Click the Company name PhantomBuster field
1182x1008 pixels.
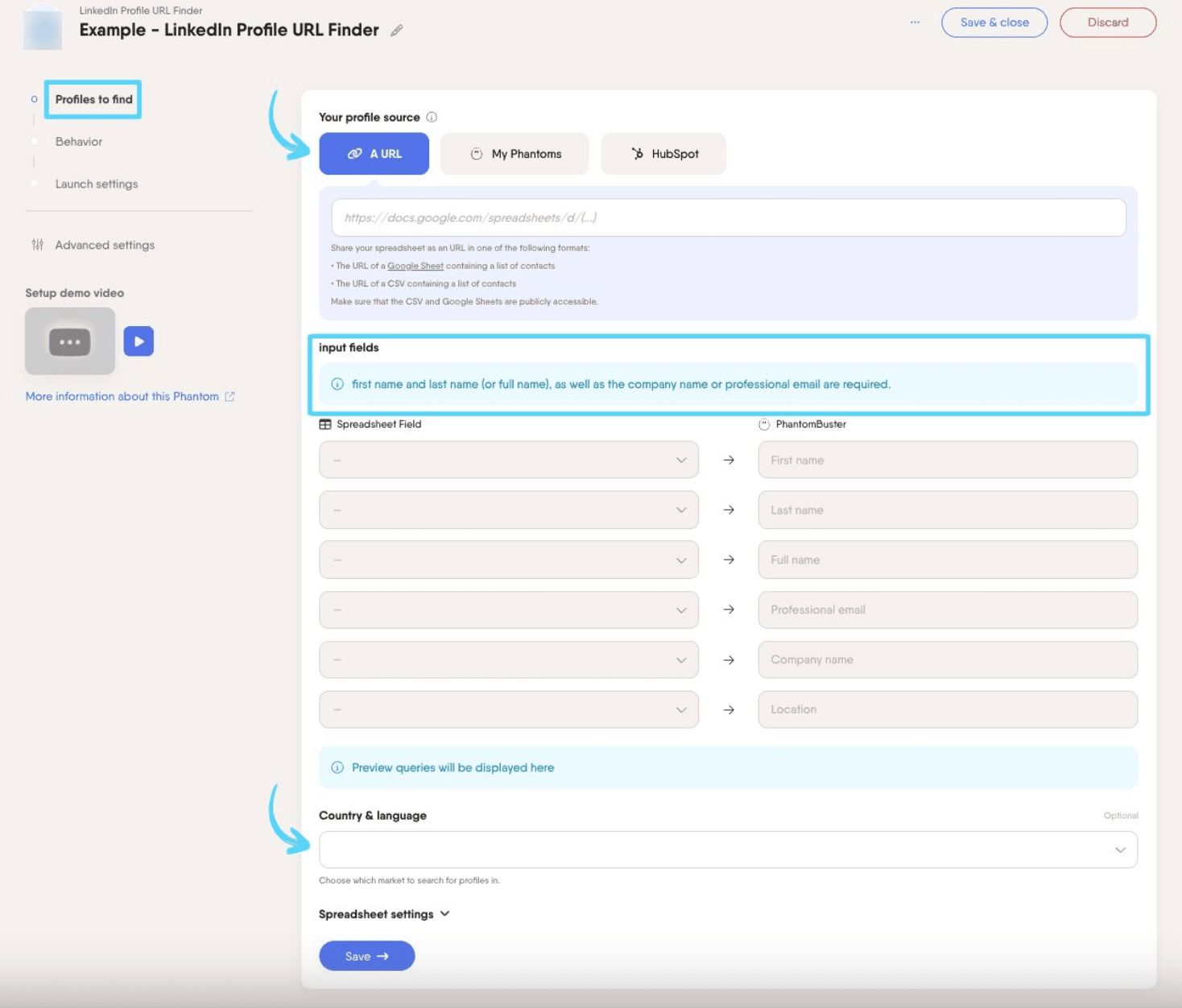coord(948,659)
